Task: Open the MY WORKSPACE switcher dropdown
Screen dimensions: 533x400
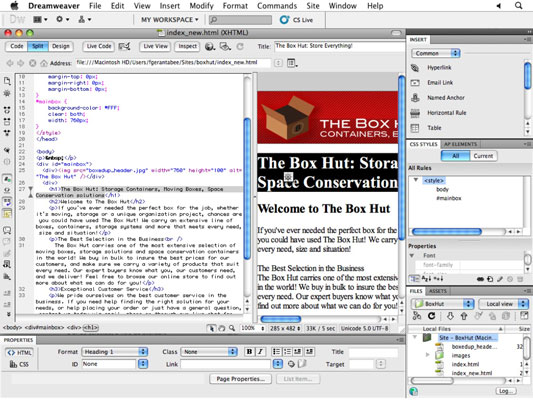Action: 170,20
